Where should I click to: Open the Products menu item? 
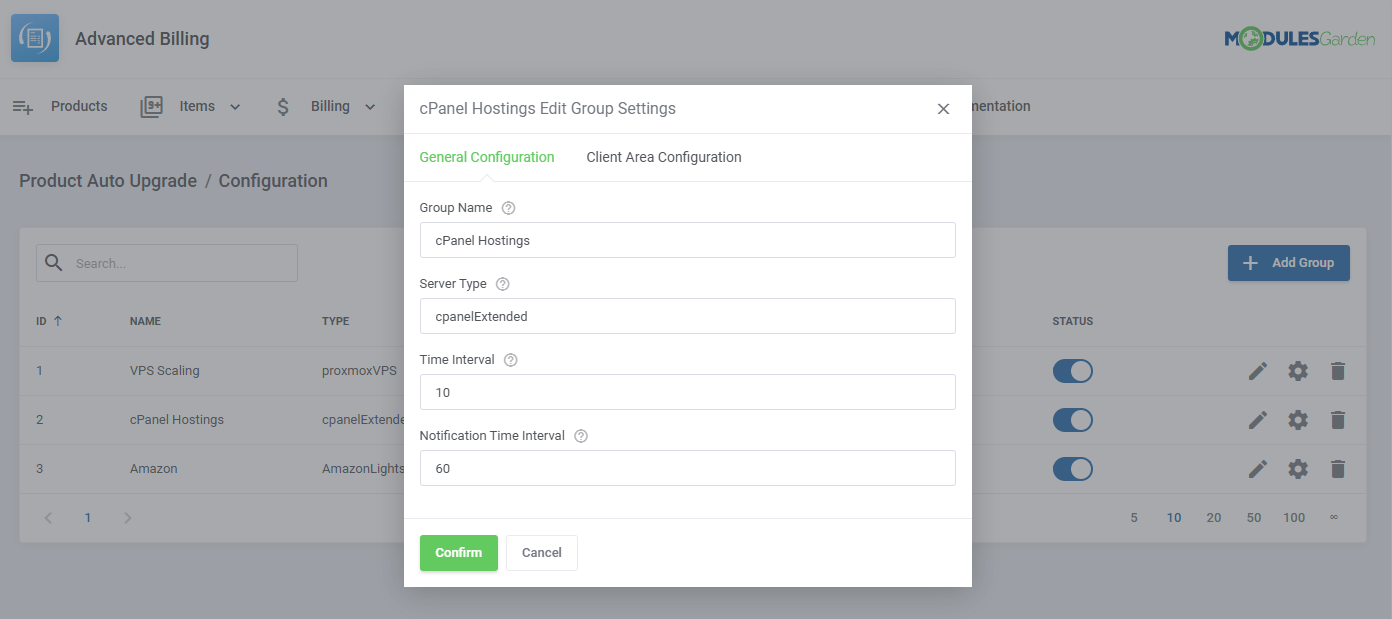pos(60,107)
